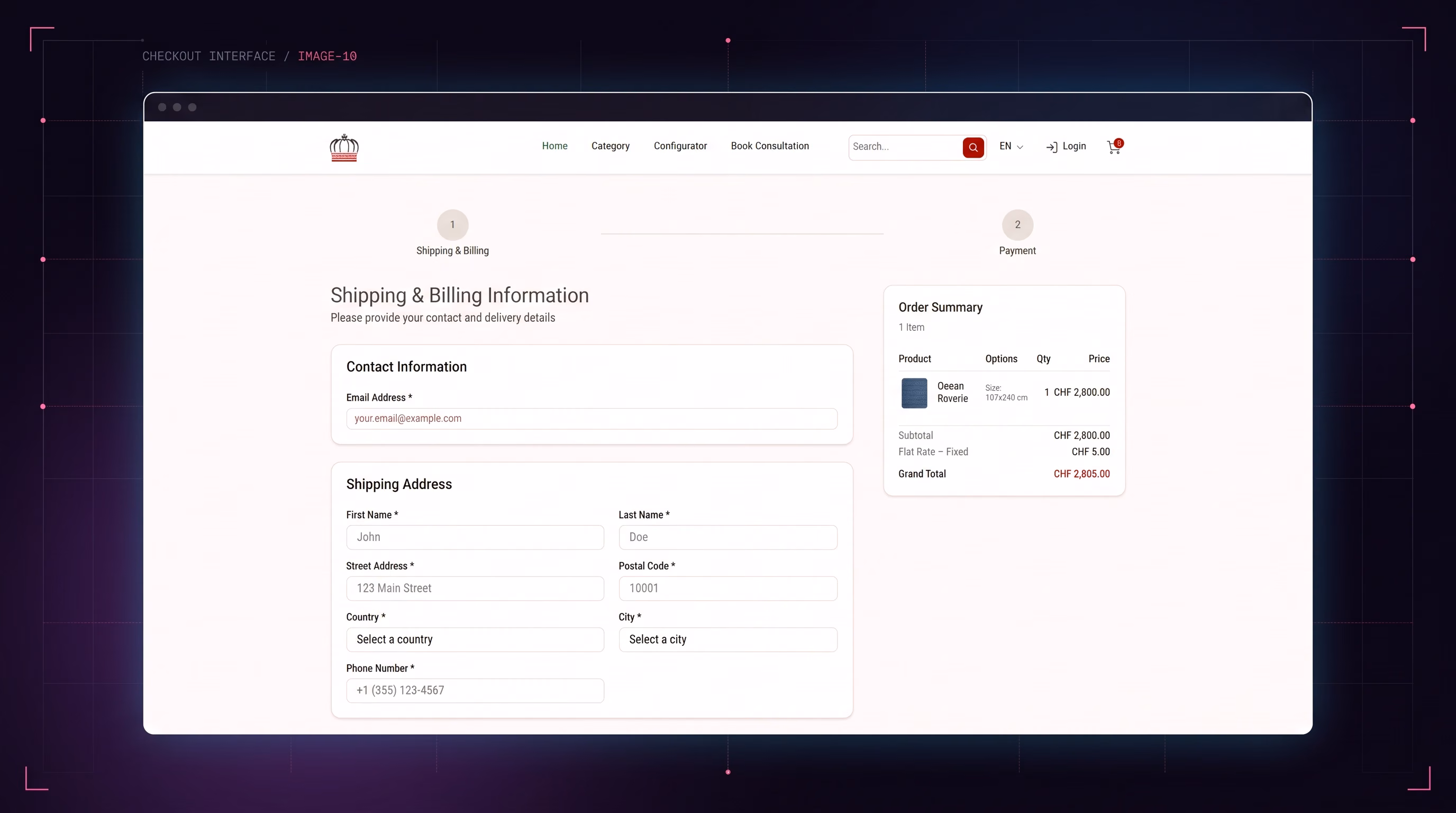Click the Flat Rate CHF 5.00 value
Viewport: 1456px width, 813px height.
[x=1090, y=451]
